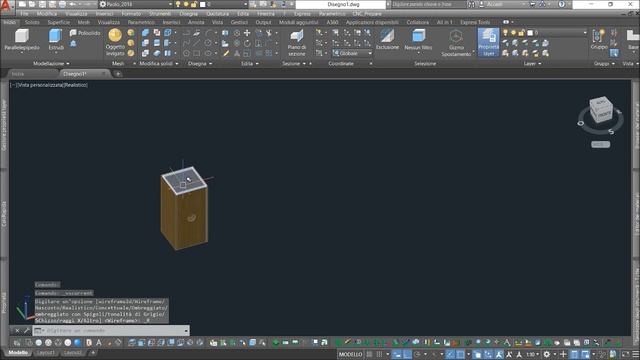Screen dimensions: 640x360
Task: Click the Print icon in quick access toolbar
Action: click(62, 4)
